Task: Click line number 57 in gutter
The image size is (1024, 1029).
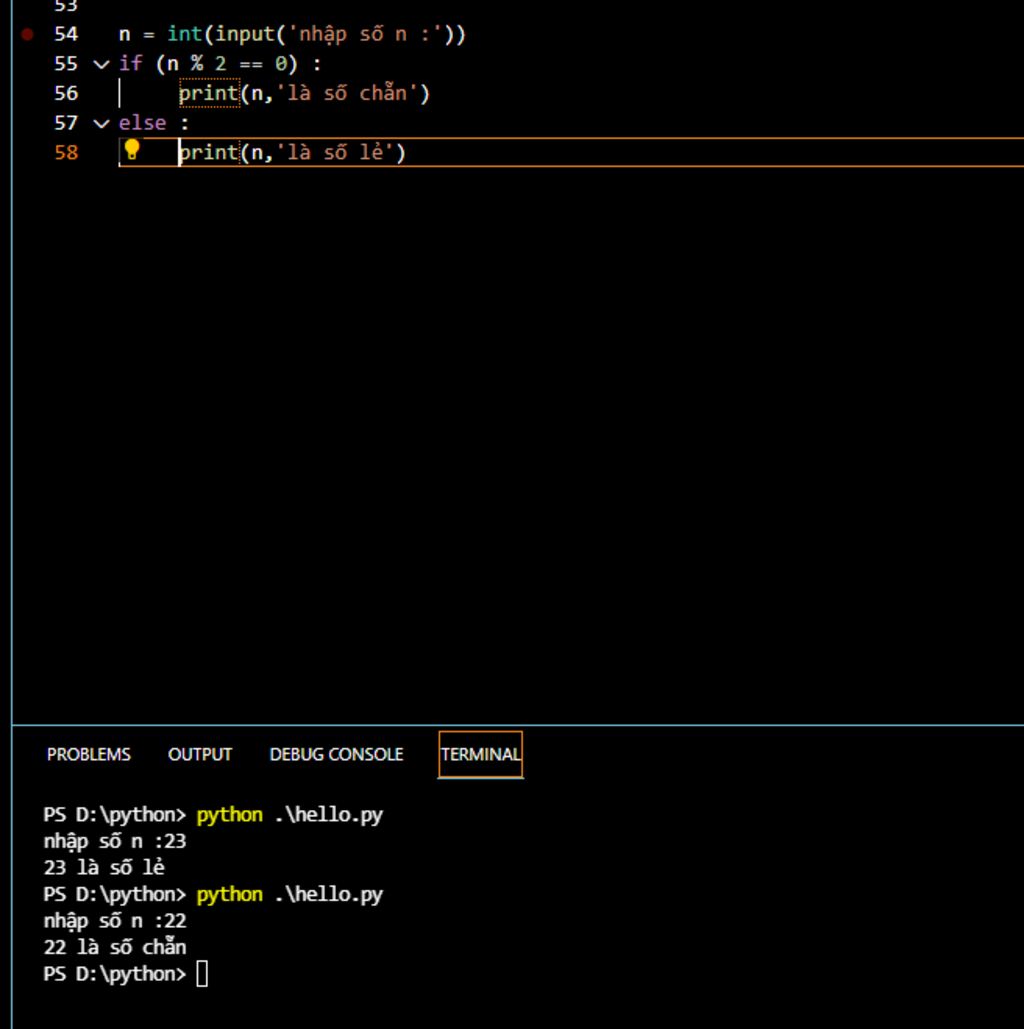Action: pos(66,123)
